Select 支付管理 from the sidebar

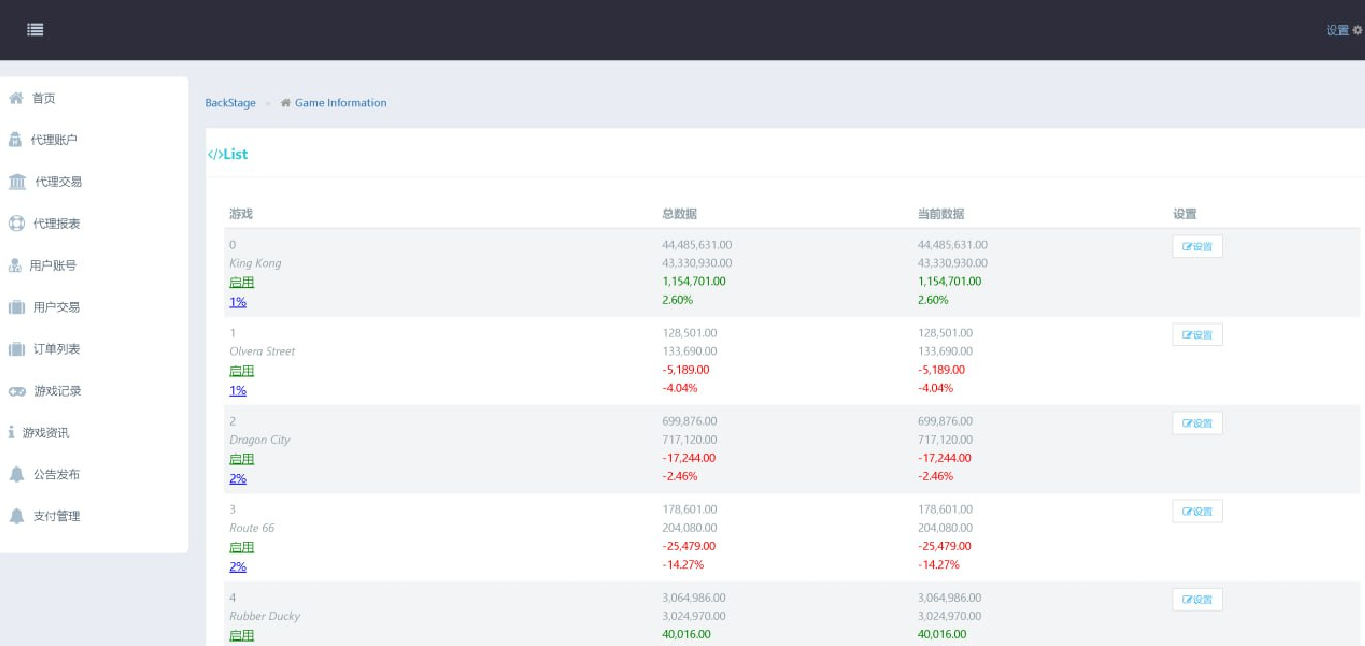[x=57, y=516]
